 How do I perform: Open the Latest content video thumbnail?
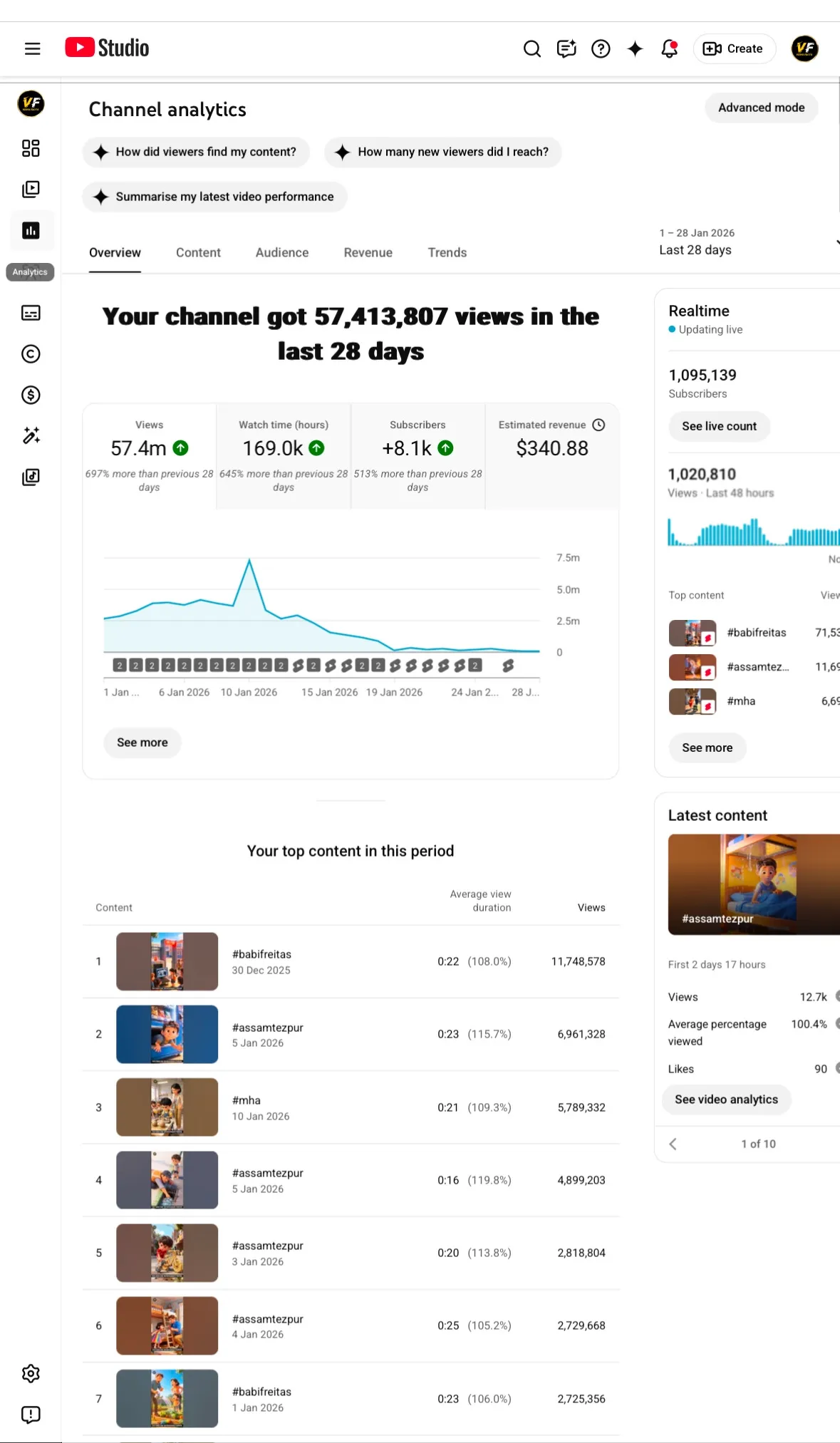pyautogui.click(x=754, y=884)
